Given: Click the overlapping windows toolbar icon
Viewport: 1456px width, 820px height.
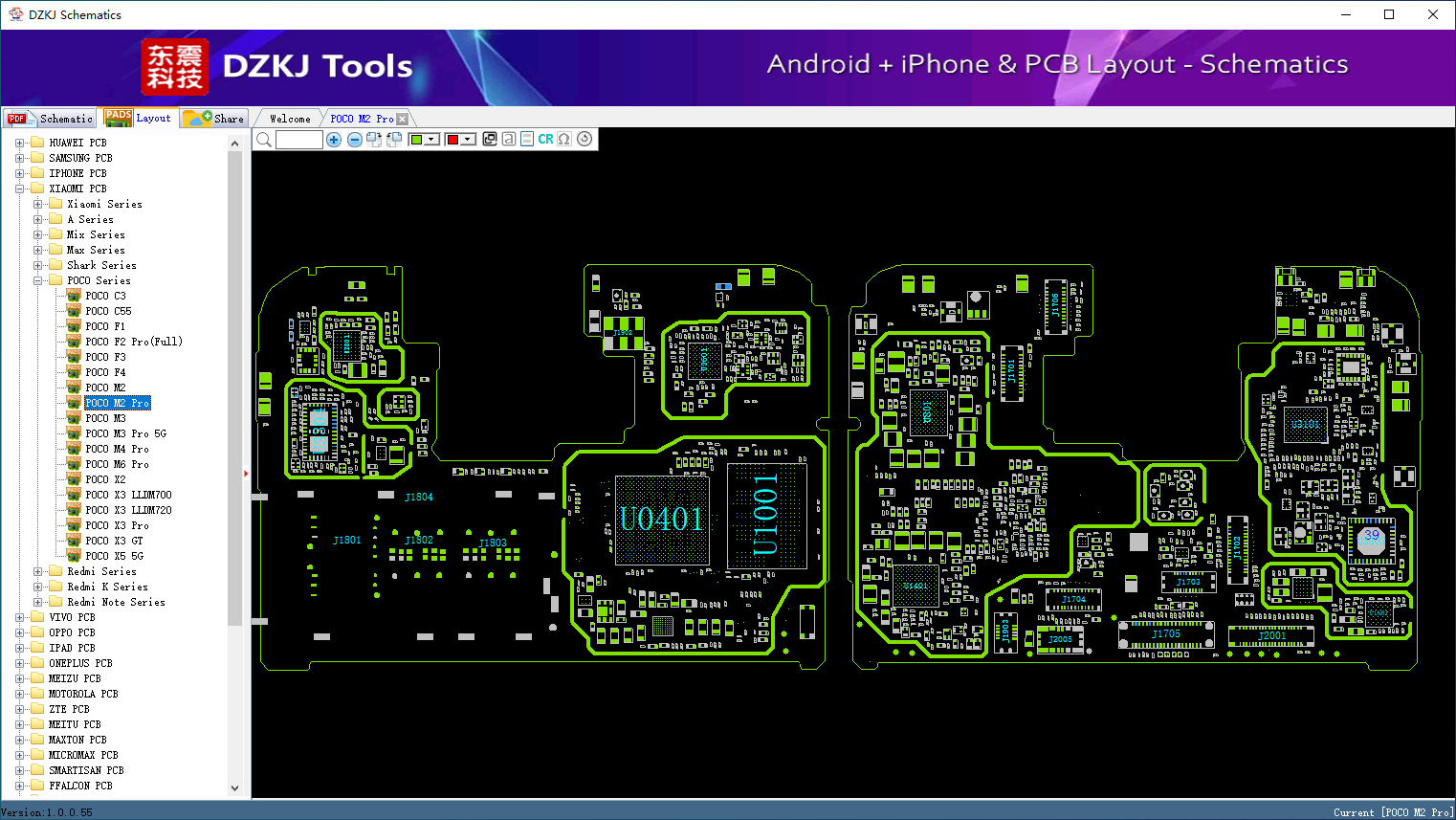Looking at the screenshot, I should [x=490, y=139].
